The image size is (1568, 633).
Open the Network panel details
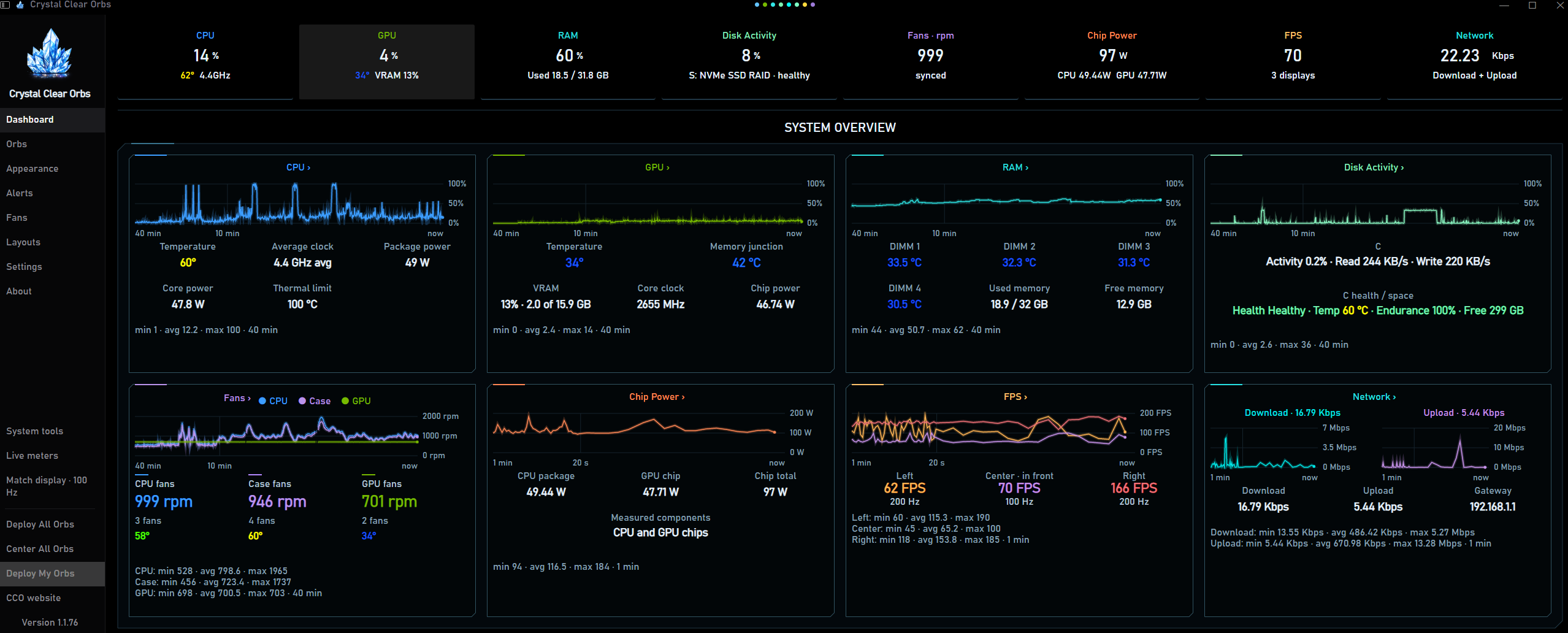1374,397
